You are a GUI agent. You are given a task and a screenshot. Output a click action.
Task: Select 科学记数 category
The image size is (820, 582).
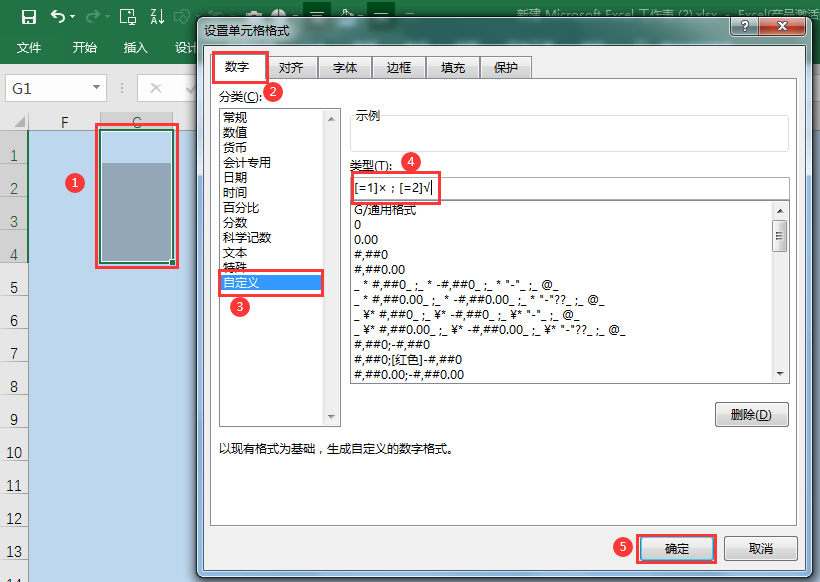(247, 237)
